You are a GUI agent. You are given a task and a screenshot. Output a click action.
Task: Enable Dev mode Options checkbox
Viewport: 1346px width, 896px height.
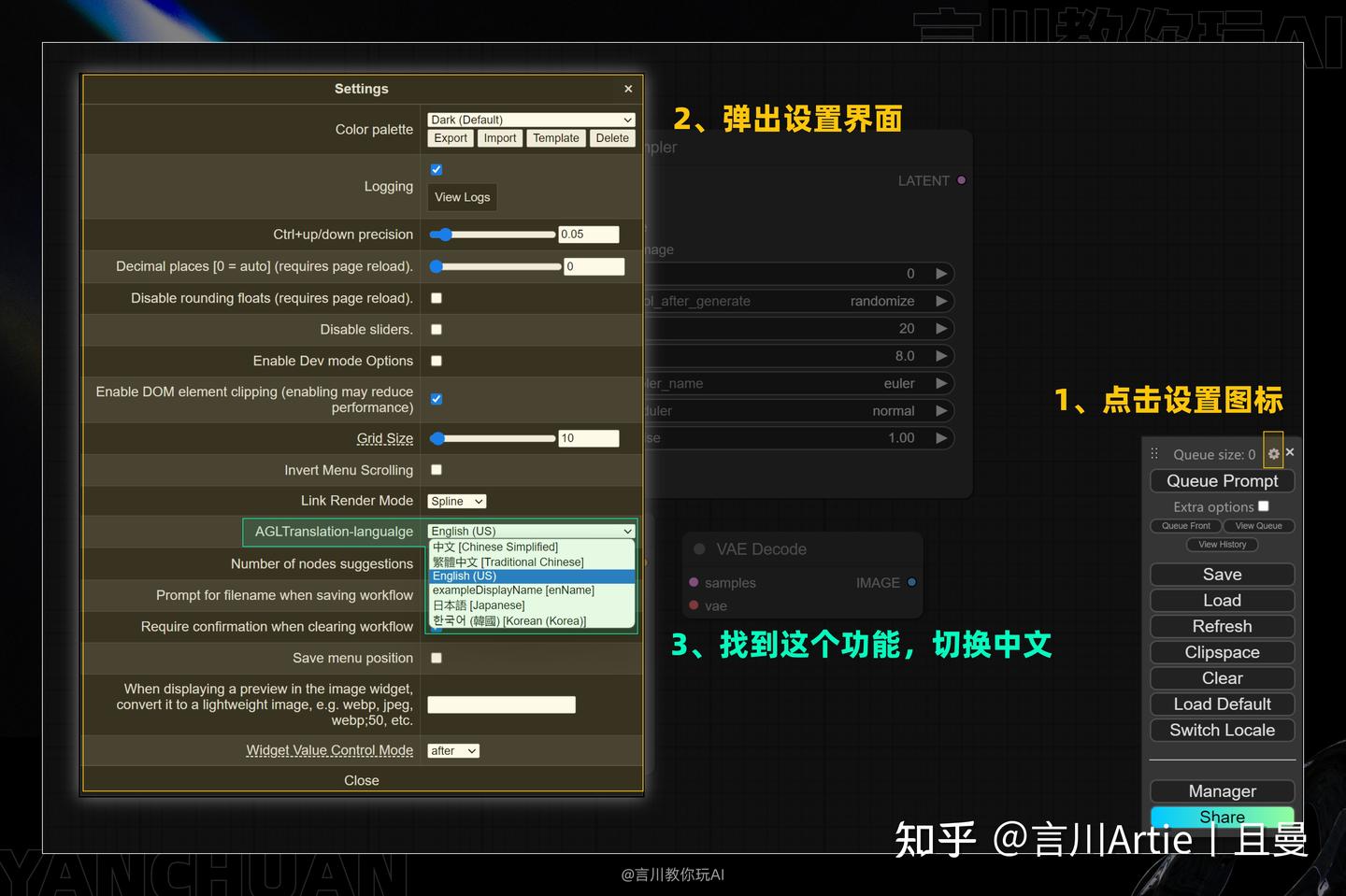(x=436, y=361)
